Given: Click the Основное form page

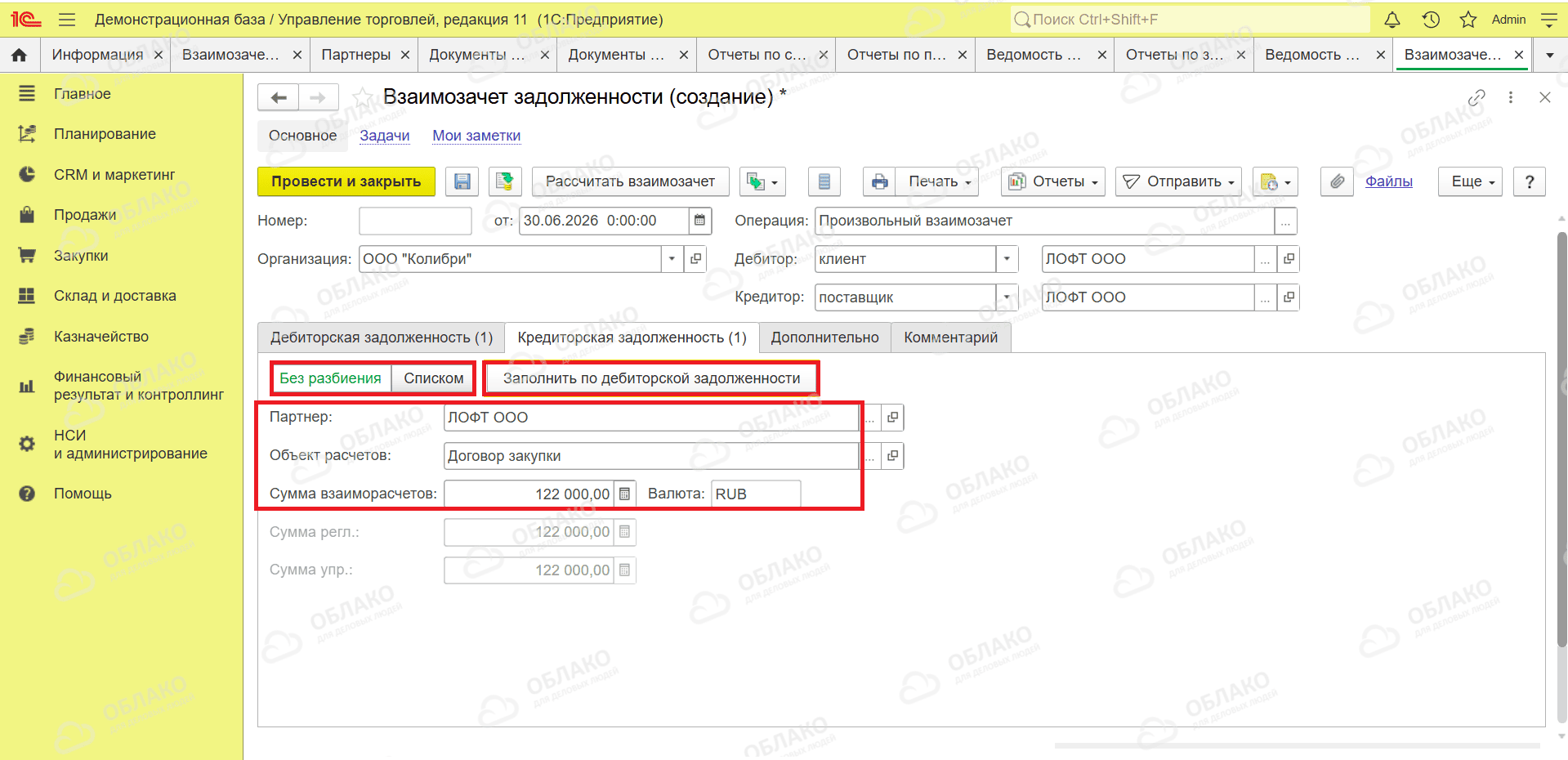Looking at the screenshot, I should 303,136.
